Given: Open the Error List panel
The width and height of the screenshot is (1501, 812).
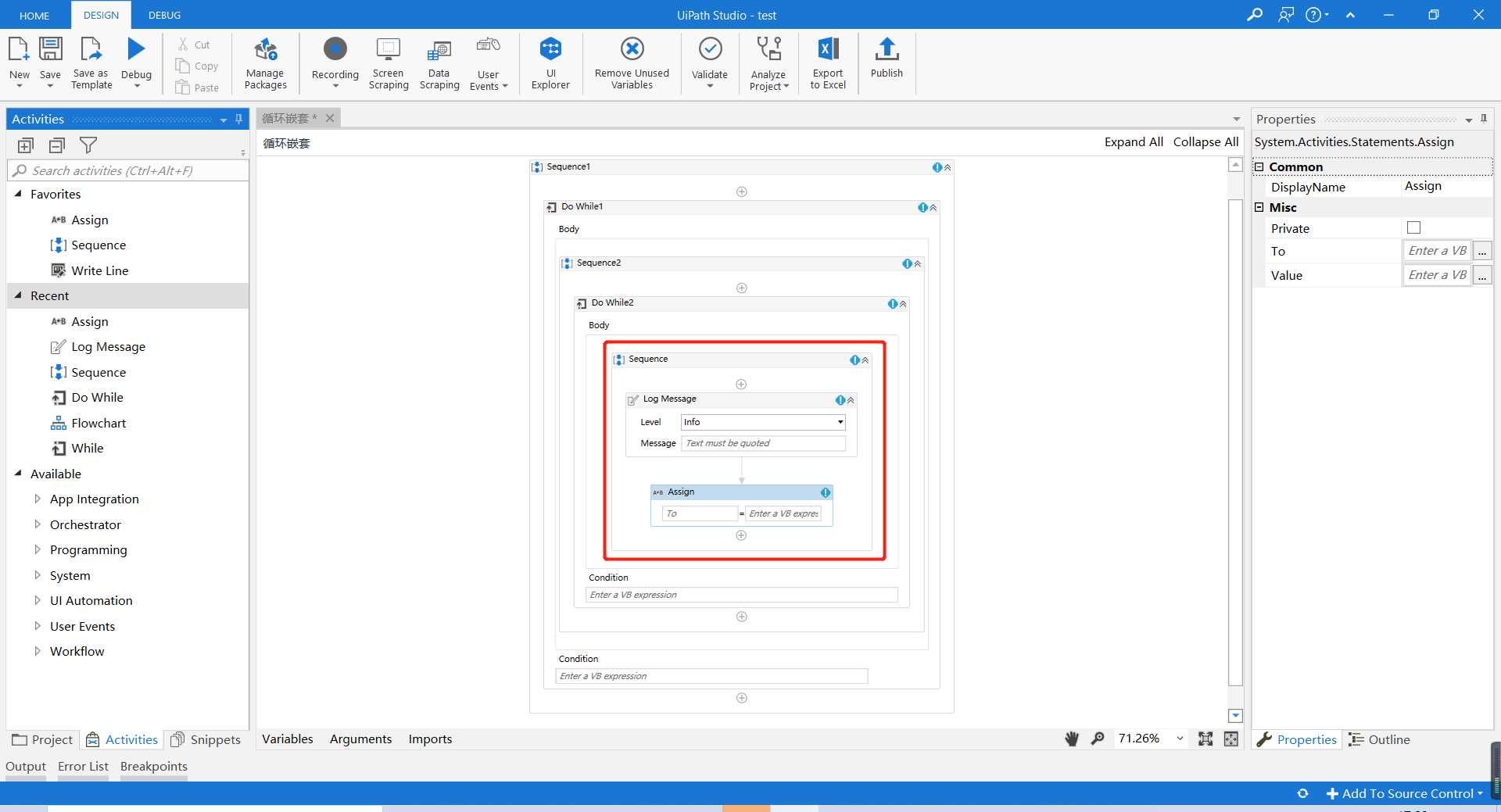Looking at the screenshot, I should coord(83,766).
